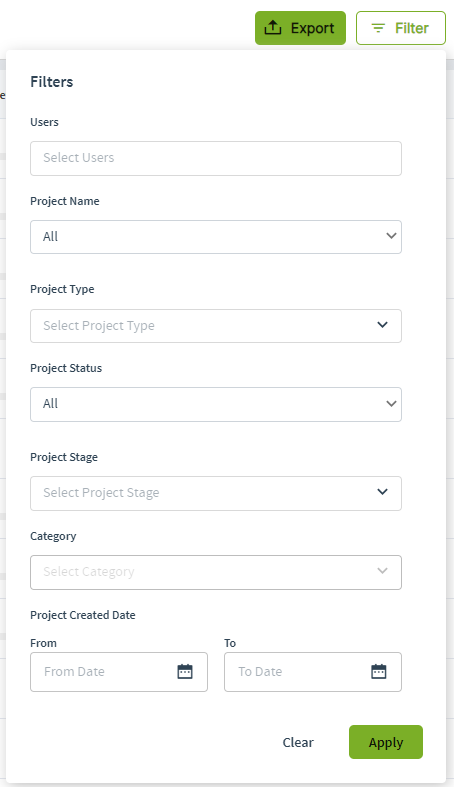
Task: Open the To Date calendar icon
Action: (379, 672)
